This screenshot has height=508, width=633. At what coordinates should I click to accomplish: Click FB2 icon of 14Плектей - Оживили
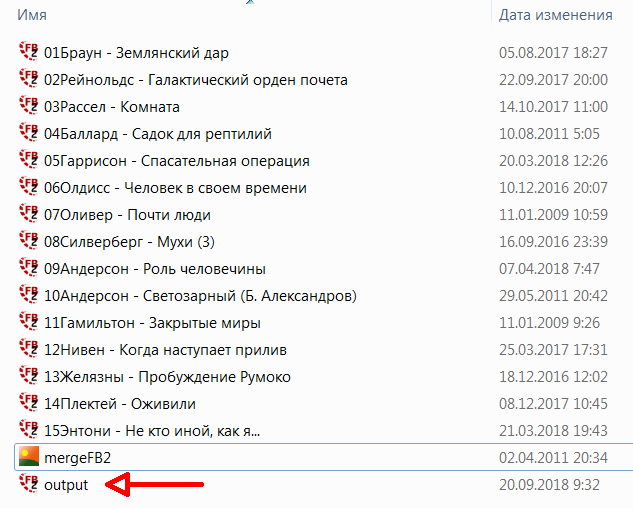click(x=29, y=403)
